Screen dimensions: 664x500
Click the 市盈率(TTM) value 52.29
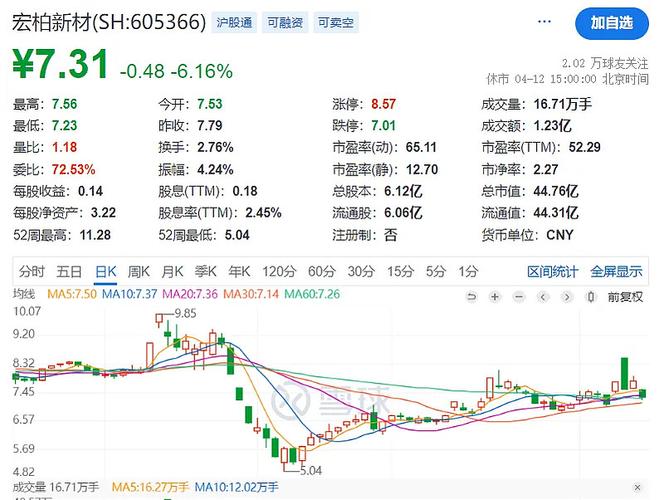click(585, 147)
